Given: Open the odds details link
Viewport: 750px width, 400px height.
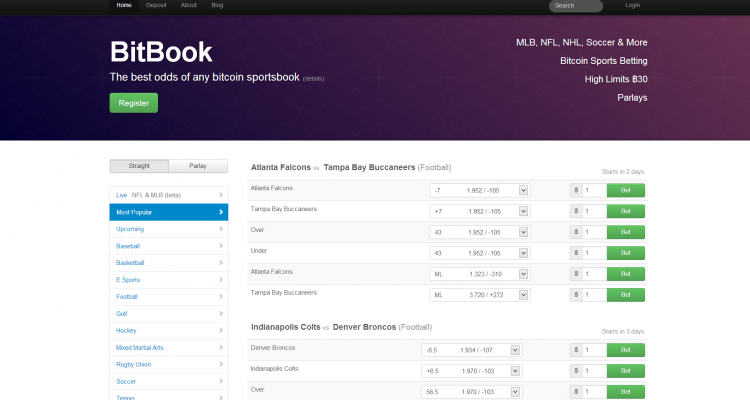Looking at the screenshot, I should coord(313,78).
